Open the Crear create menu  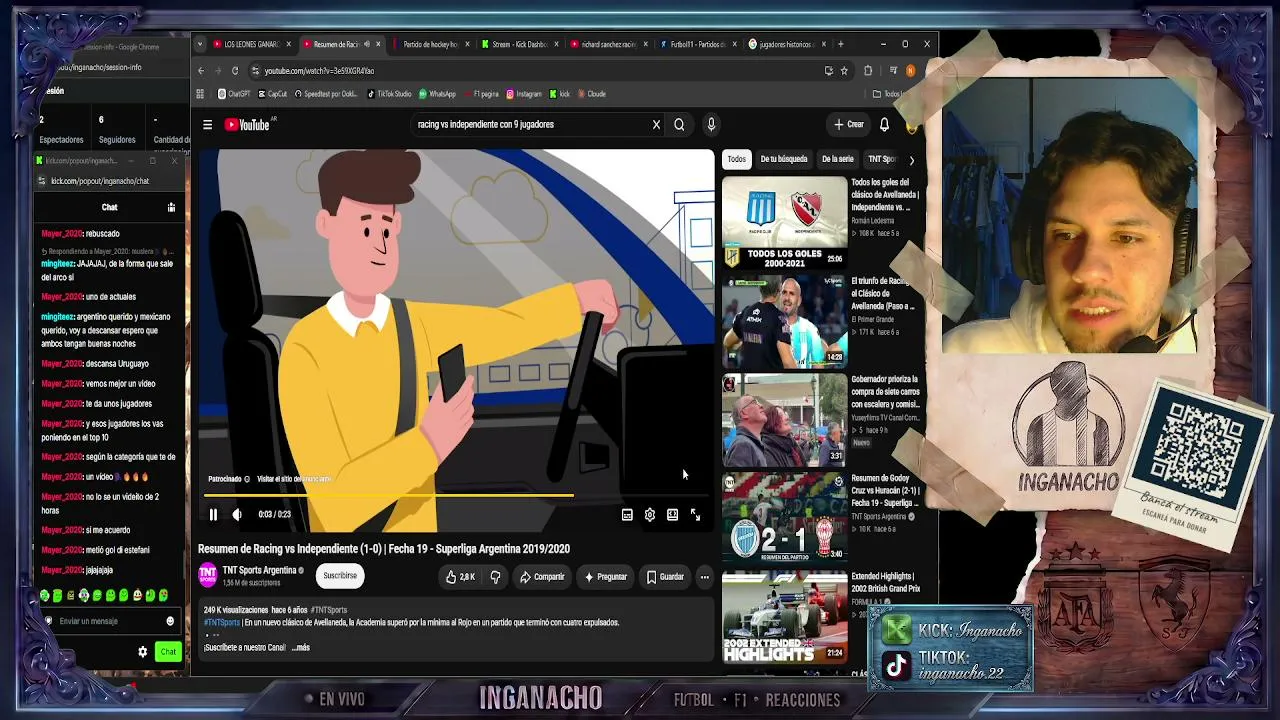849,125
